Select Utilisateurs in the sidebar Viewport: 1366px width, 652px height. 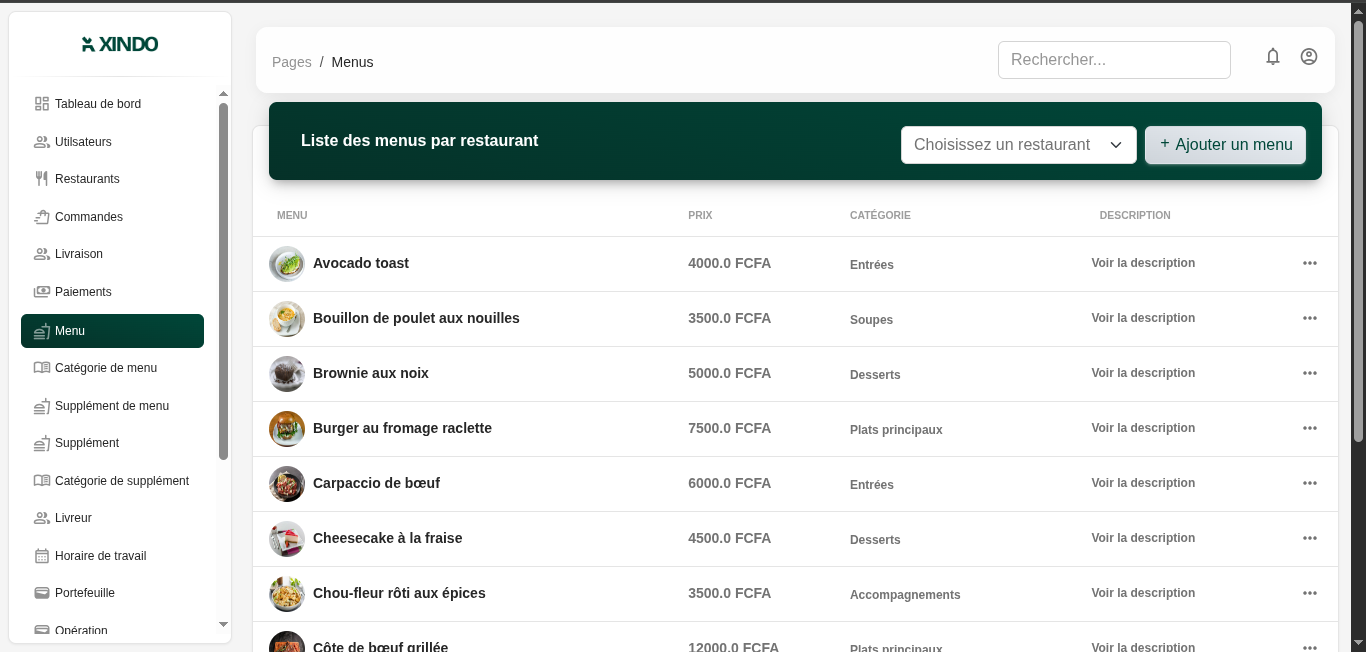tap(83, 142)
